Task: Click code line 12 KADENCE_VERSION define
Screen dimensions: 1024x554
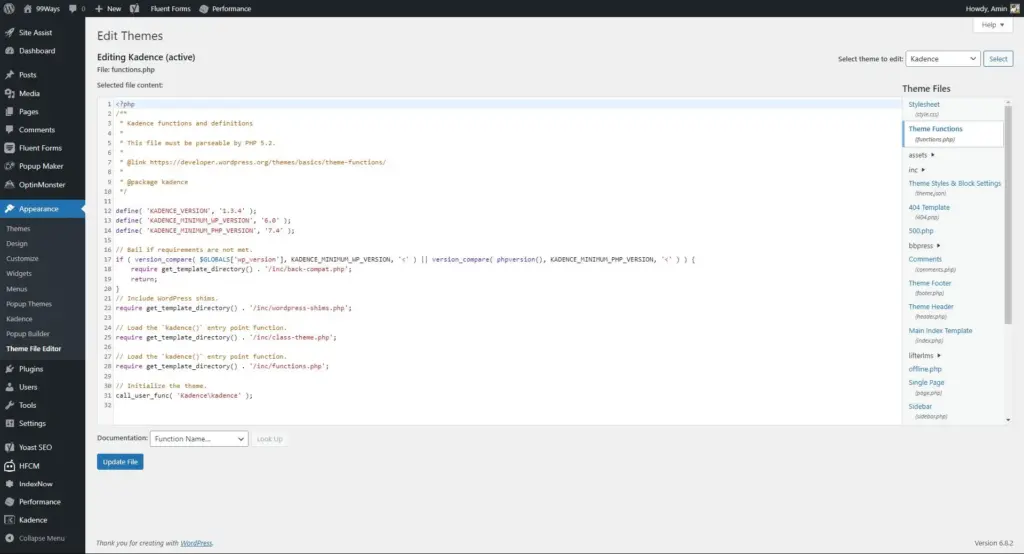Action: [x=186, y=211]
